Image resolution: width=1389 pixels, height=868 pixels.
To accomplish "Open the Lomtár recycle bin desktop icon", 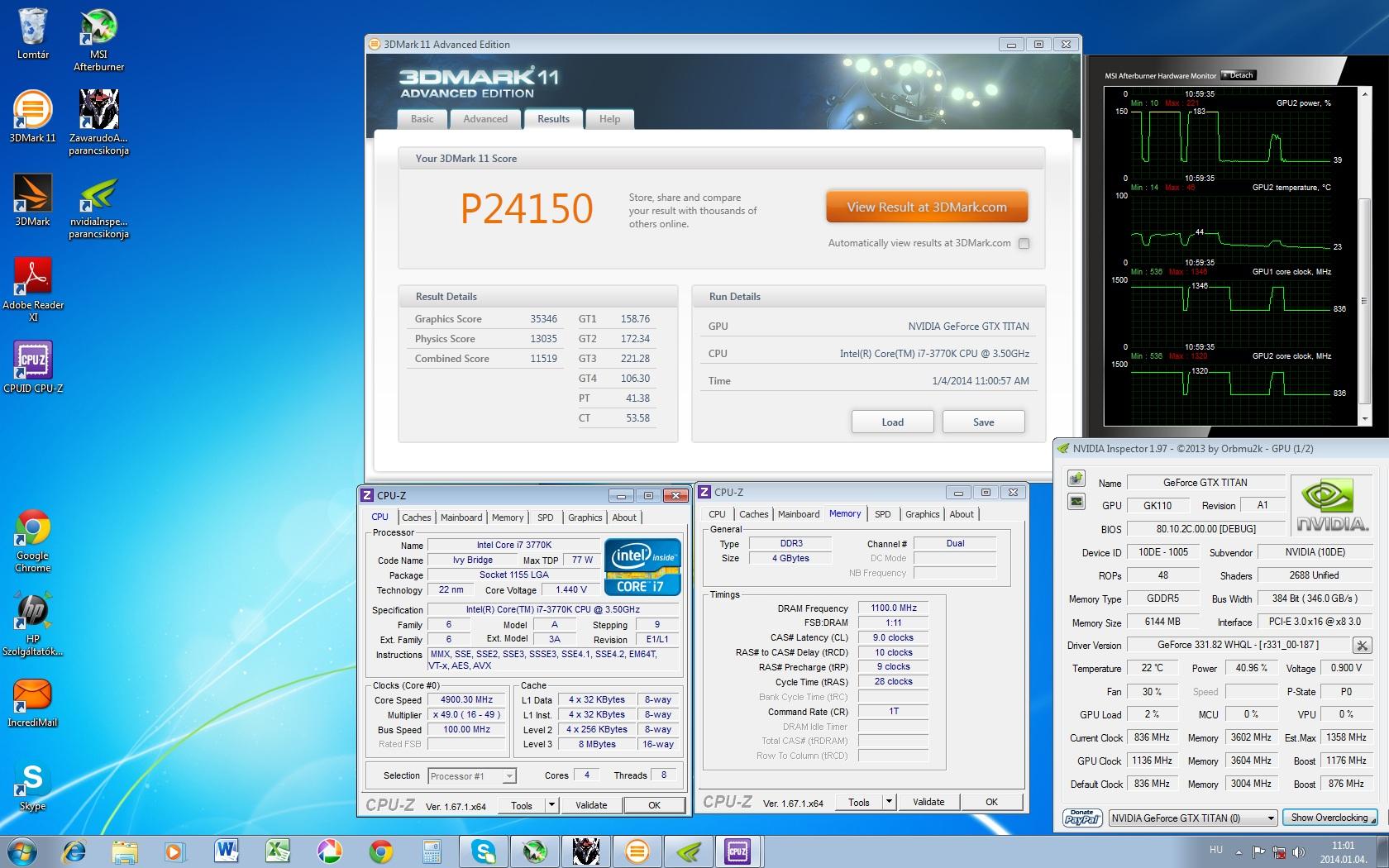I will pos(32,33).
